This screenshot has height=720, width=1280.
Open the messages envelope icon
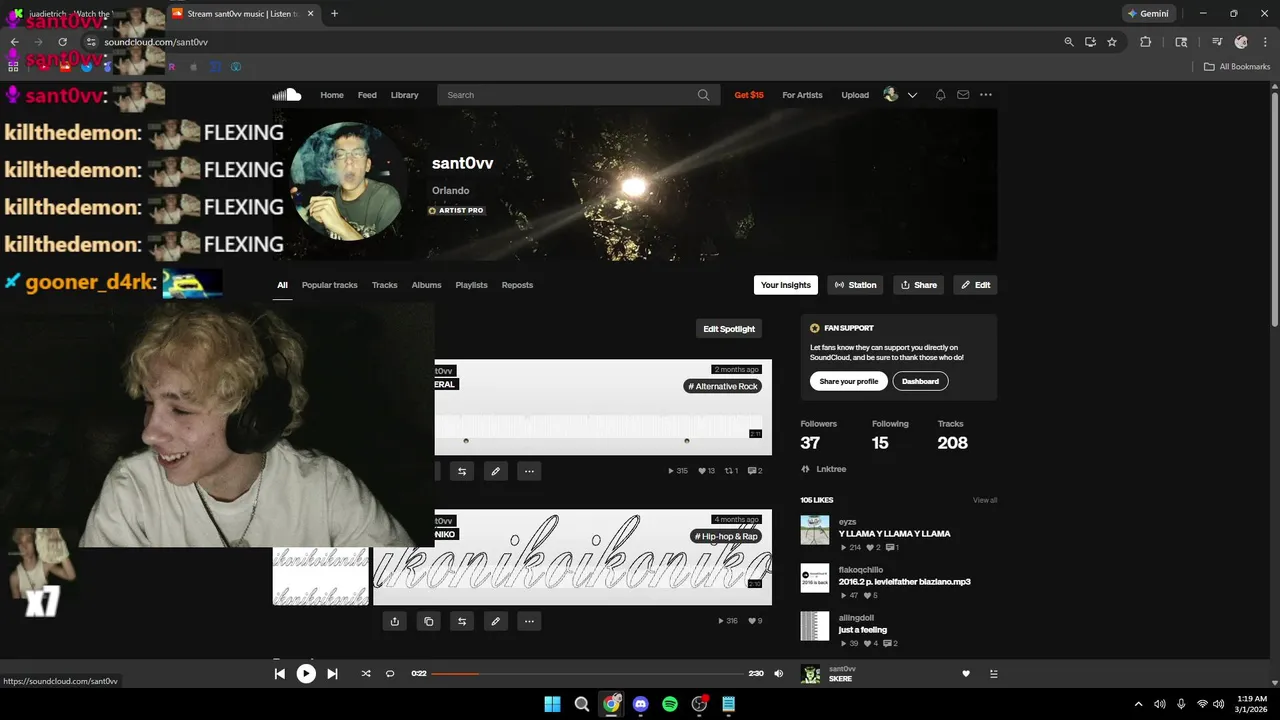pyautogui.click(x=963, y=95)
